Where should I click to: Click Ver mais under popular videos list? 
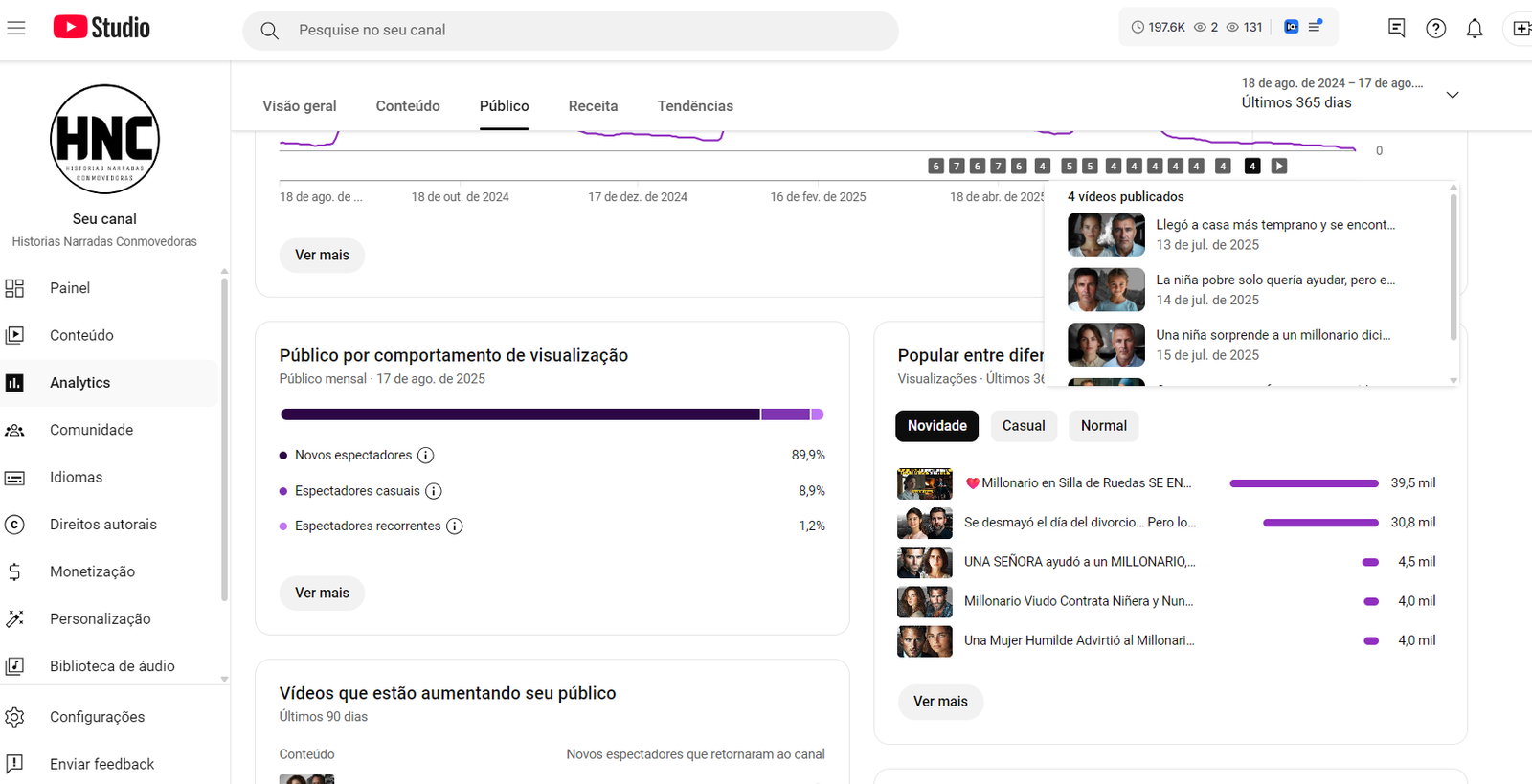click(940, 702)
